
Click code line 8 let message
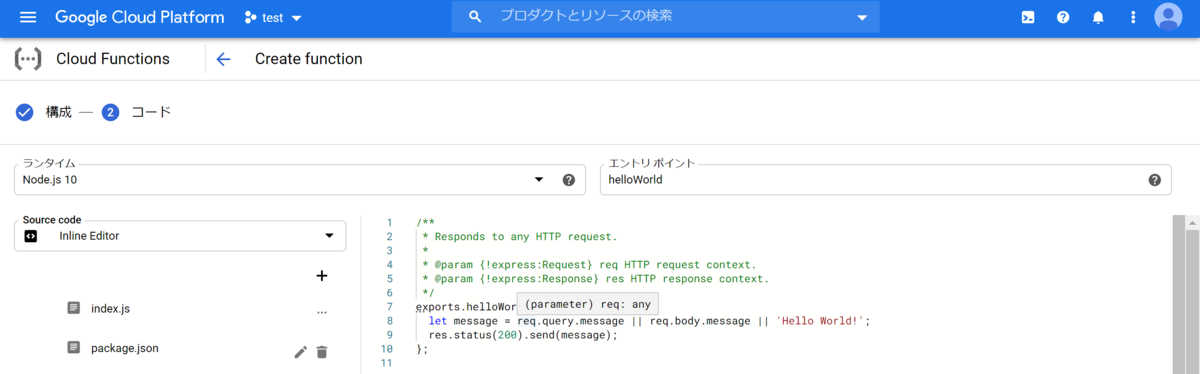[x=650, y=320]
